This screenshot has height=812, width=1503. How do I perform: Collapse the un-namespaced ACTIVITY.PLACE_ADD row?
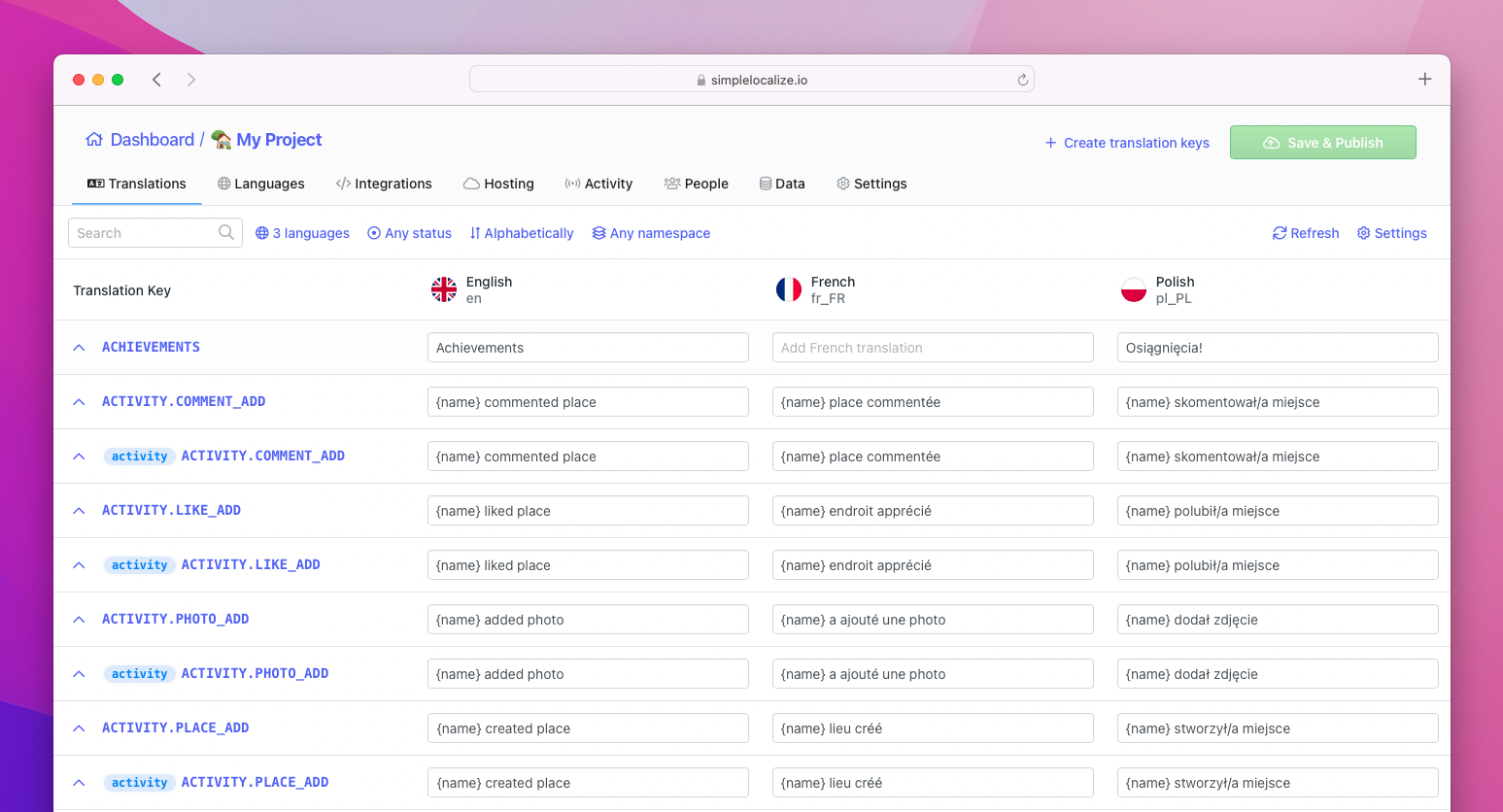click(79, 728)
